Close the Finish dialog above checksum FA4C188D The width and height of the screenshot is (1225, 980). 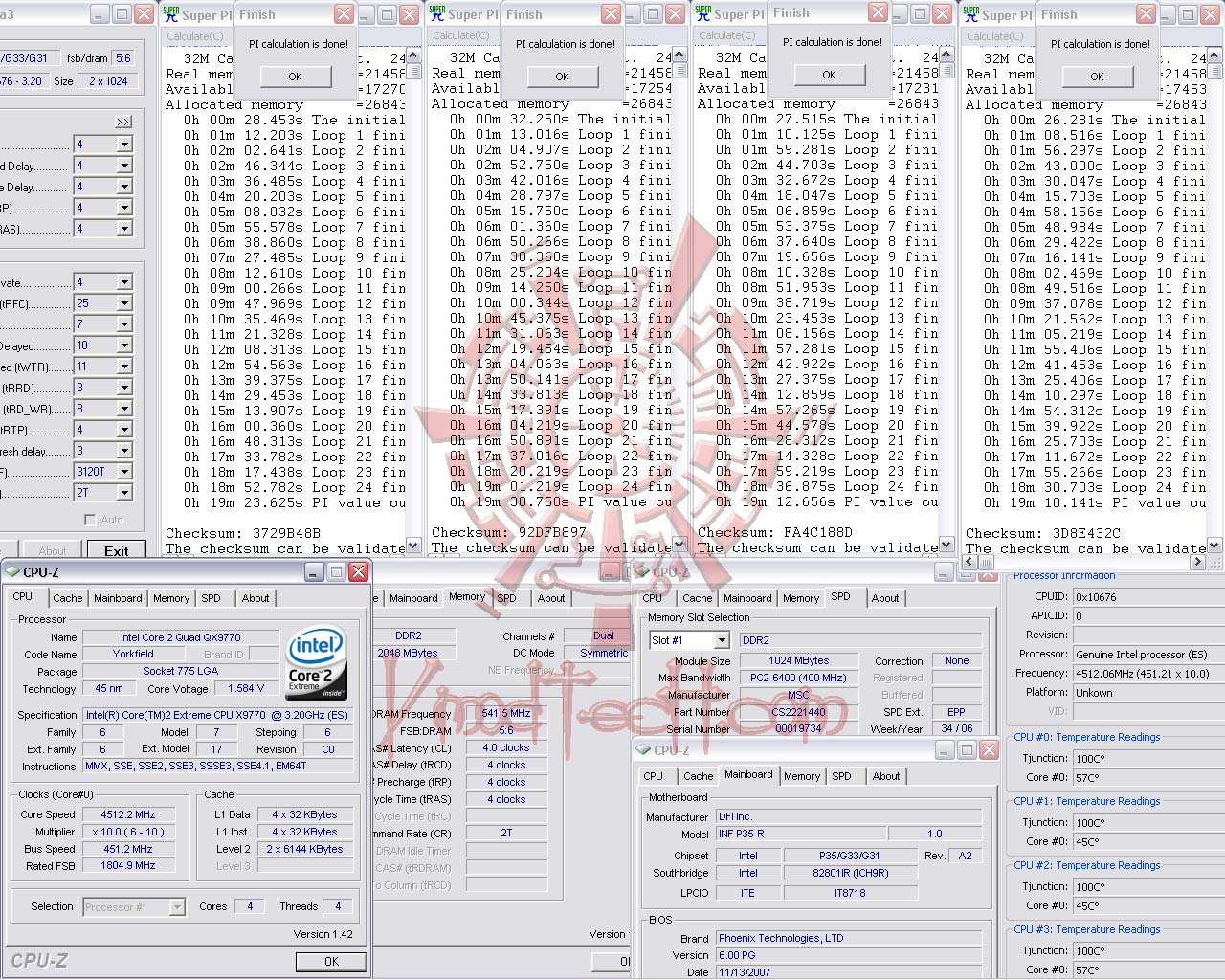(x=878, y=12)
